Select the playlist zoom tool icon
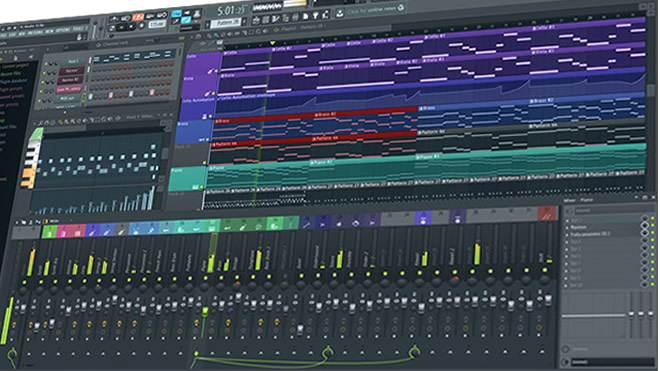 click(258, 31)
